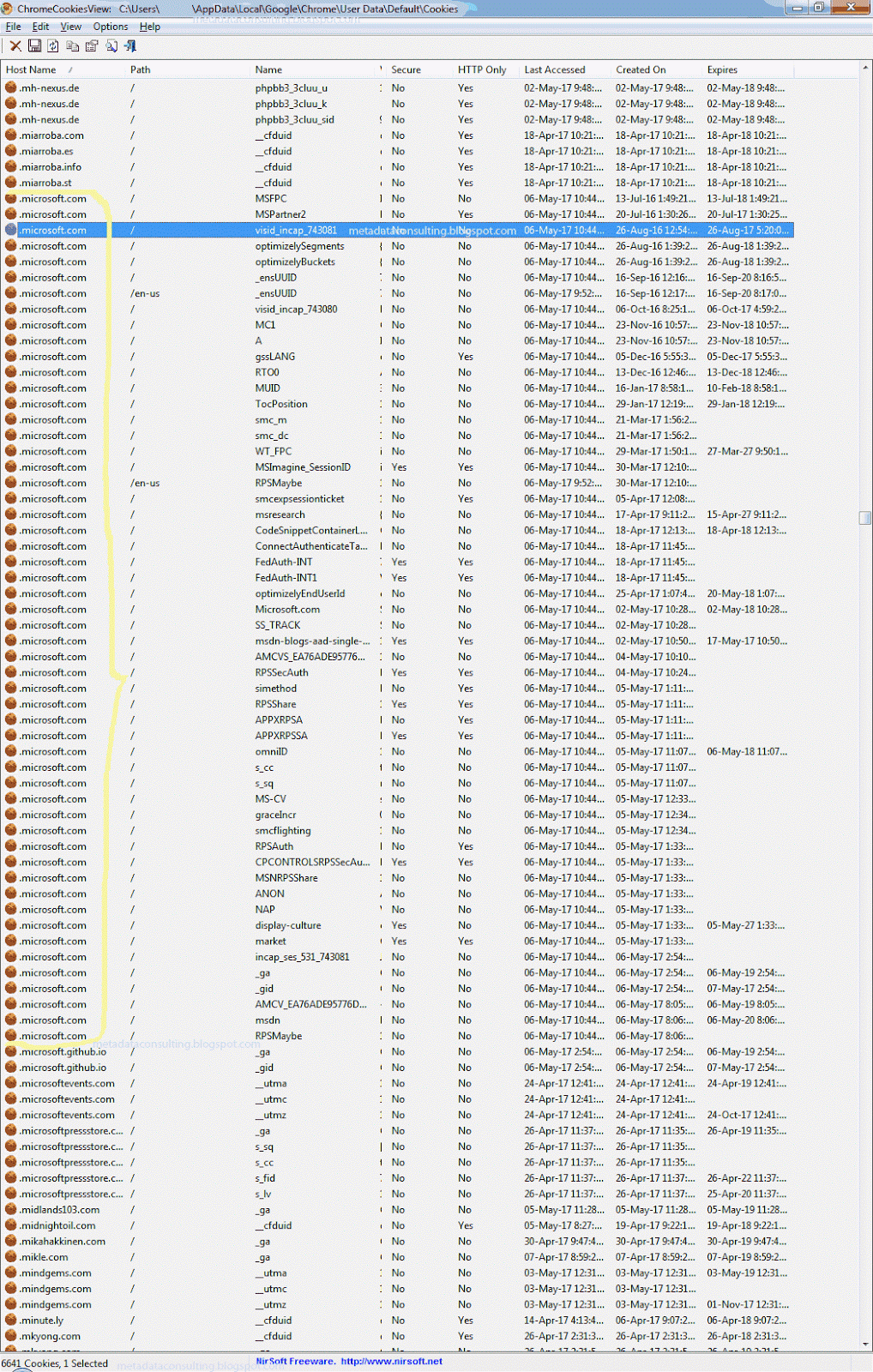
Task: Select the optimizelyBuckets cookie name
Action: click(295, 262)
